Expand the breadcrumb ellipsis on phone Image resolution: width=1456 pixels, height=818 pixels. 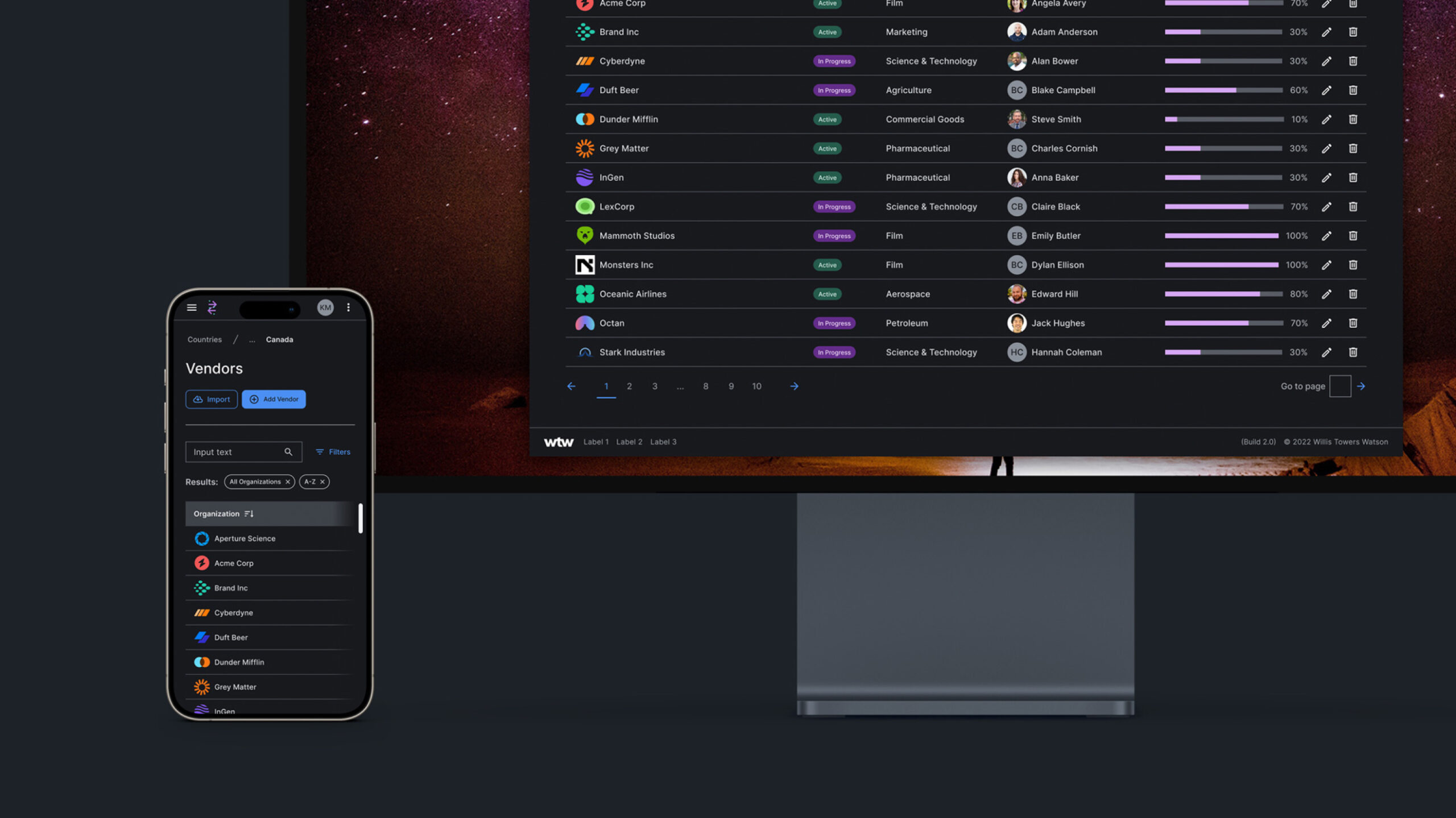click(x=252, y=340)
